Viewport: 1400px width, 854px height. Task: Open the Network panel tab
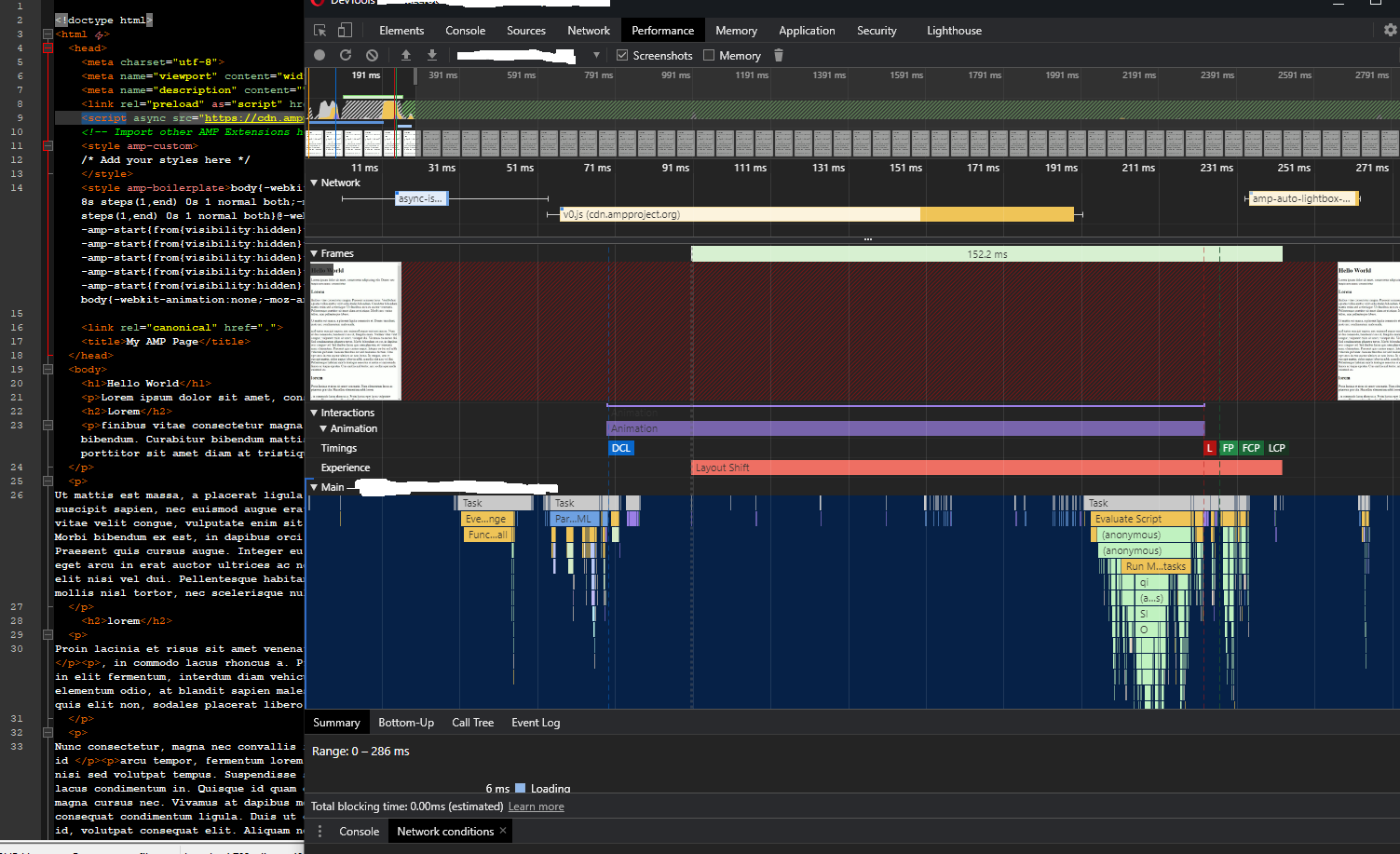(x=589, y=30)
